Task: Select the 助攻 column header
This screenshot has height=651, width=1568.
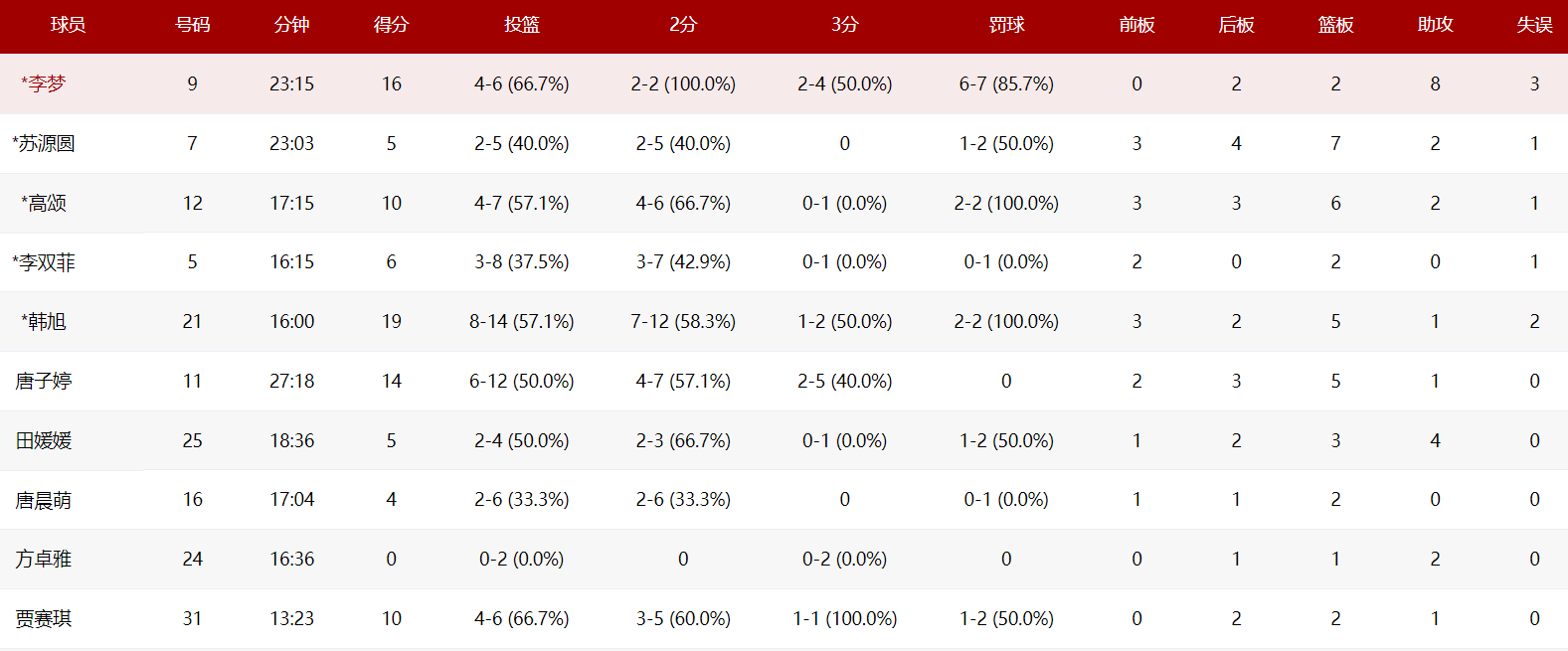Action: (x=1435, y=25)
